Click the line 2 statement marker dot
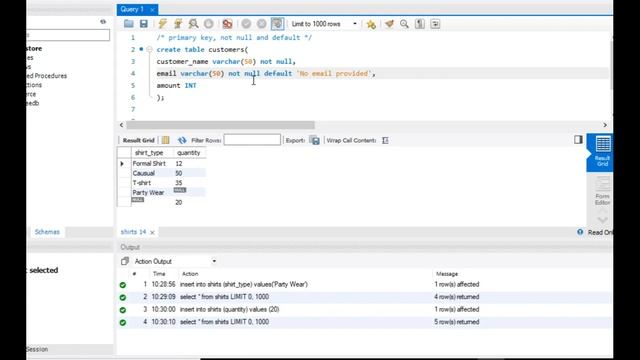The height and width of the screenshot is (360, 640). pyautogui.click(x=141, y=49)
